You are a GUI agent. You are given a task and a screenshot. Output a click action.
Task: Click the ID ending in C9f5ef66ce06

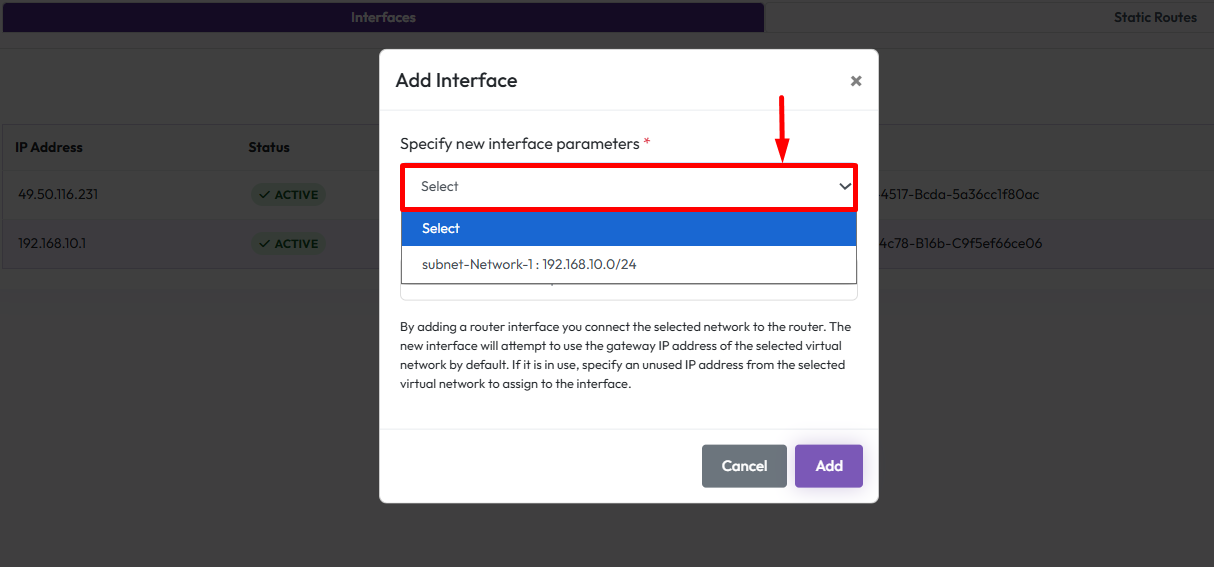(958, 243)
